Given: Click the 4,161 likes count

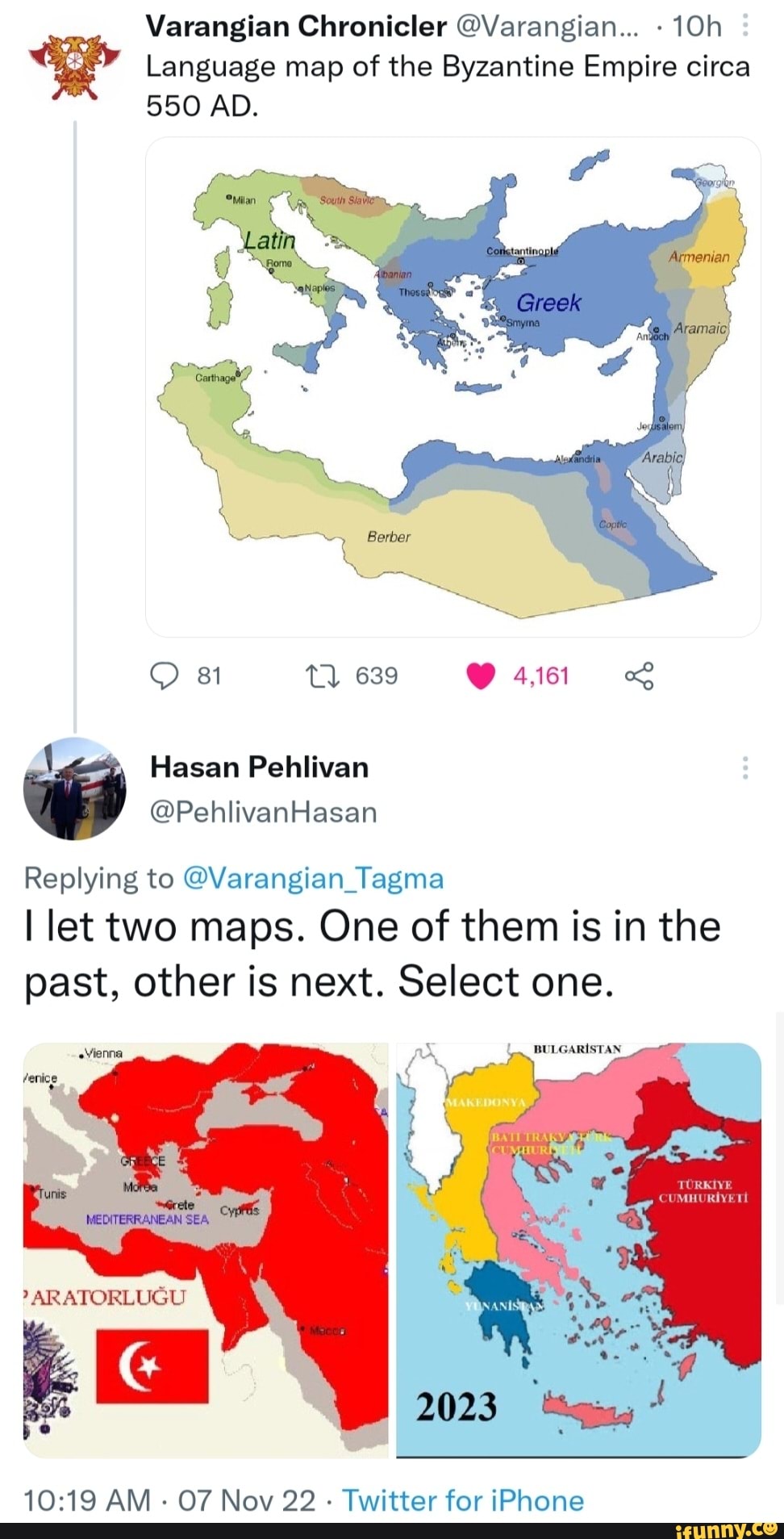Looking at the screenshot, I should (x=541, y=675).
